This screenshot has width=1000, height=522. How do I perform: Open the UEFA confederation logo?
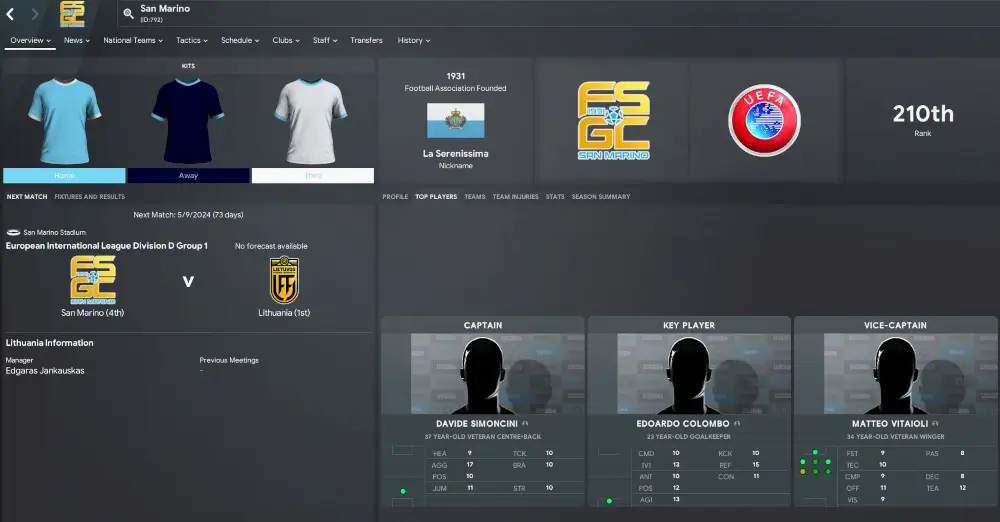tap(764, 120)
